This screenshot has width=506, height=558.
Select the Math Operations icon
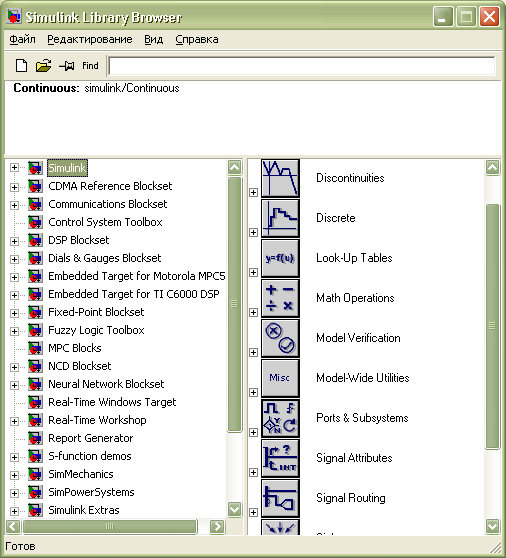click(x=280, y=298)
